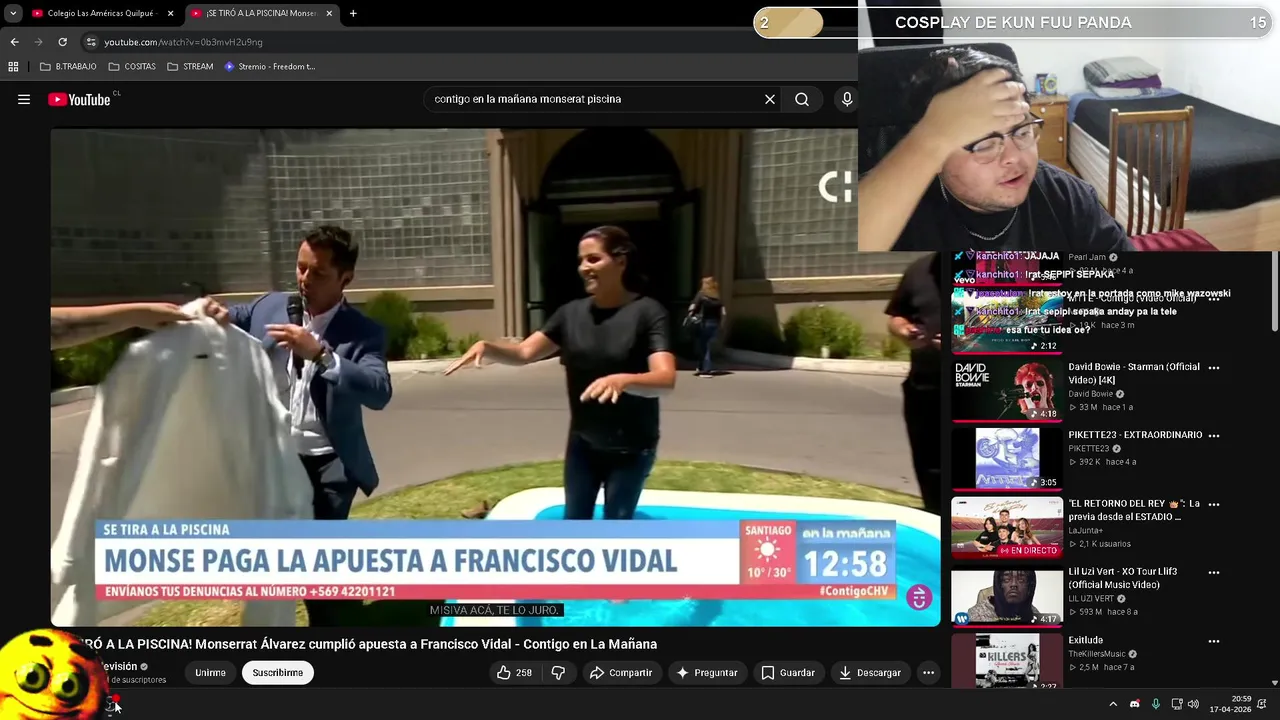The image size is (1280, 720).
Task: Open the PIKETTE23 EXTRAORDINARIO thumbnail
Action: 1007,458
